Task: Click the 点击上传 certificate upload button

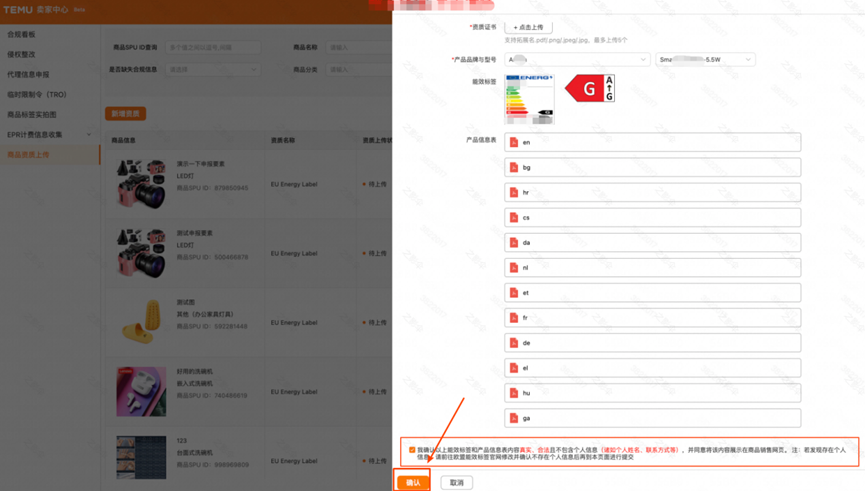Action: [x=528, y=27]
